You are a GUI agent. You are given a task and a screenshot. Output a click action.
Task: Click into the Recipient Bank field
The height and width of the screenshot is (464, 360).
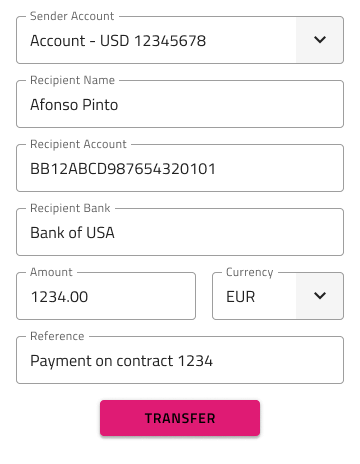coord(180,232)
